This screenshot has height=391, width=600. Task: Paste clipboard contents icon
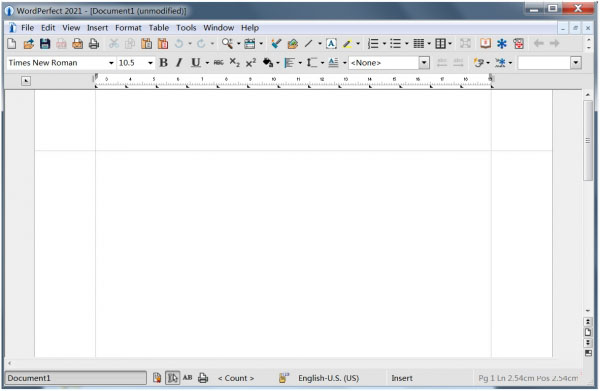click(146, 44)
